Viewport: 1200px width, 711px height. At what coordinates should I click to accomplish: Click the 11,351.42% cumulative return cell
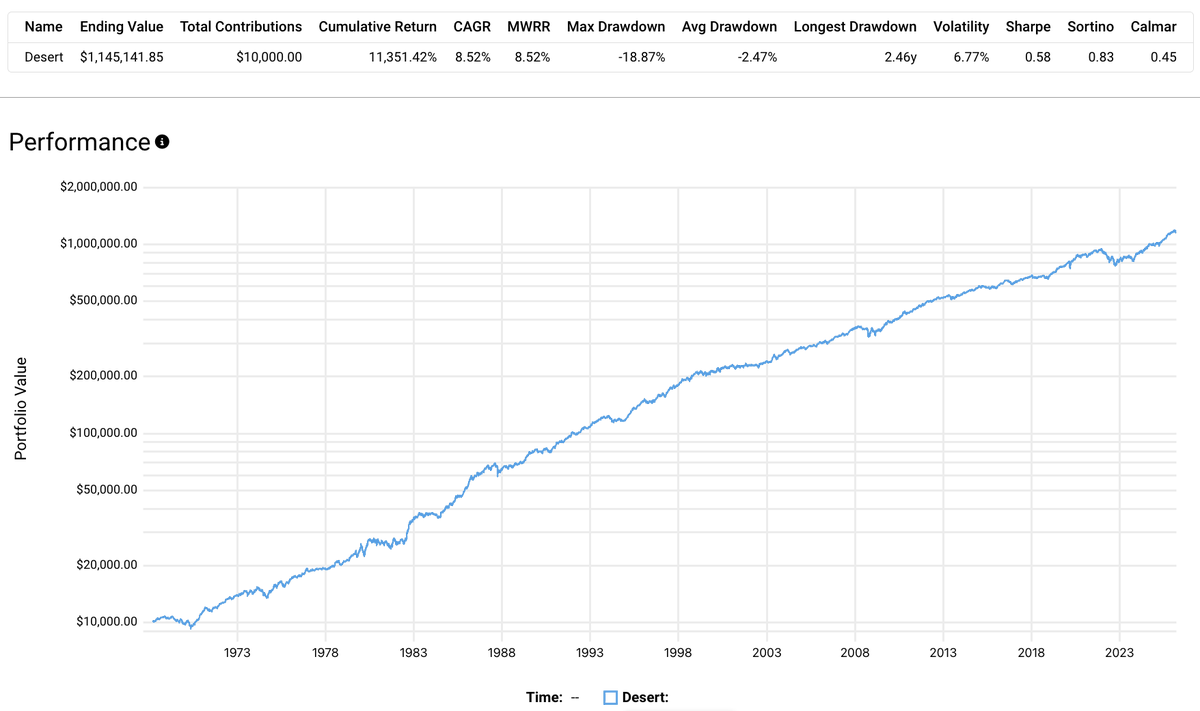click(403, 57)
